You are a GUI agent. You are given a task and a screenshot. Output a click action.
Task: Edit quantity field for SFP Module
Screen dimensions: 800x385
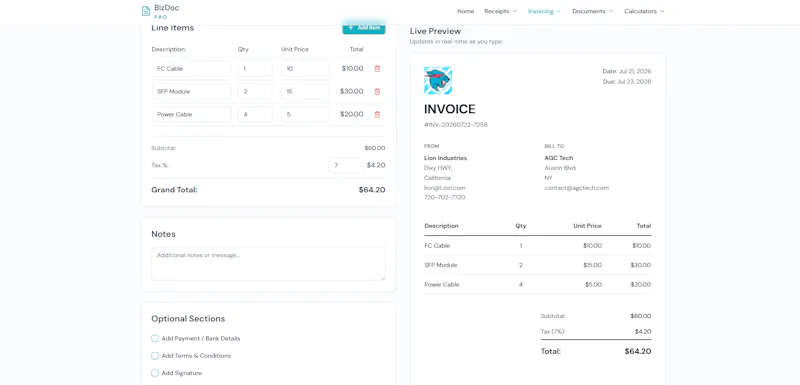[x=255, y=92]
